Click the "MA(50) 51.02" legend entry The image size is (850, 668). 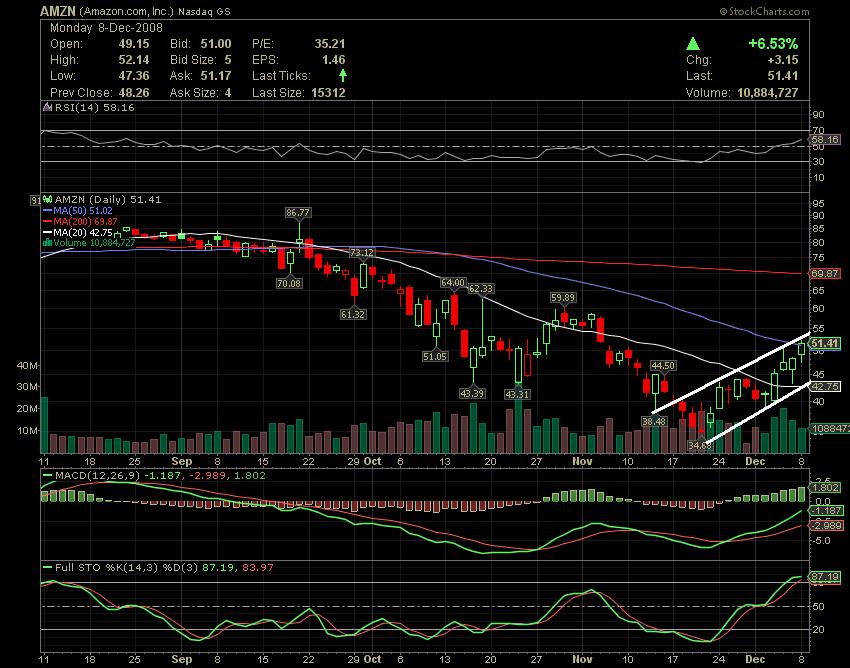click(x=83, y=211)
